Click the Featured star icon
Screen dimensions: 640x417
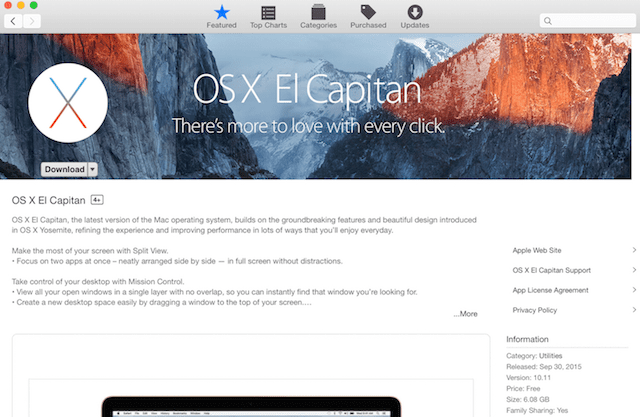click(x=221, y=12)
